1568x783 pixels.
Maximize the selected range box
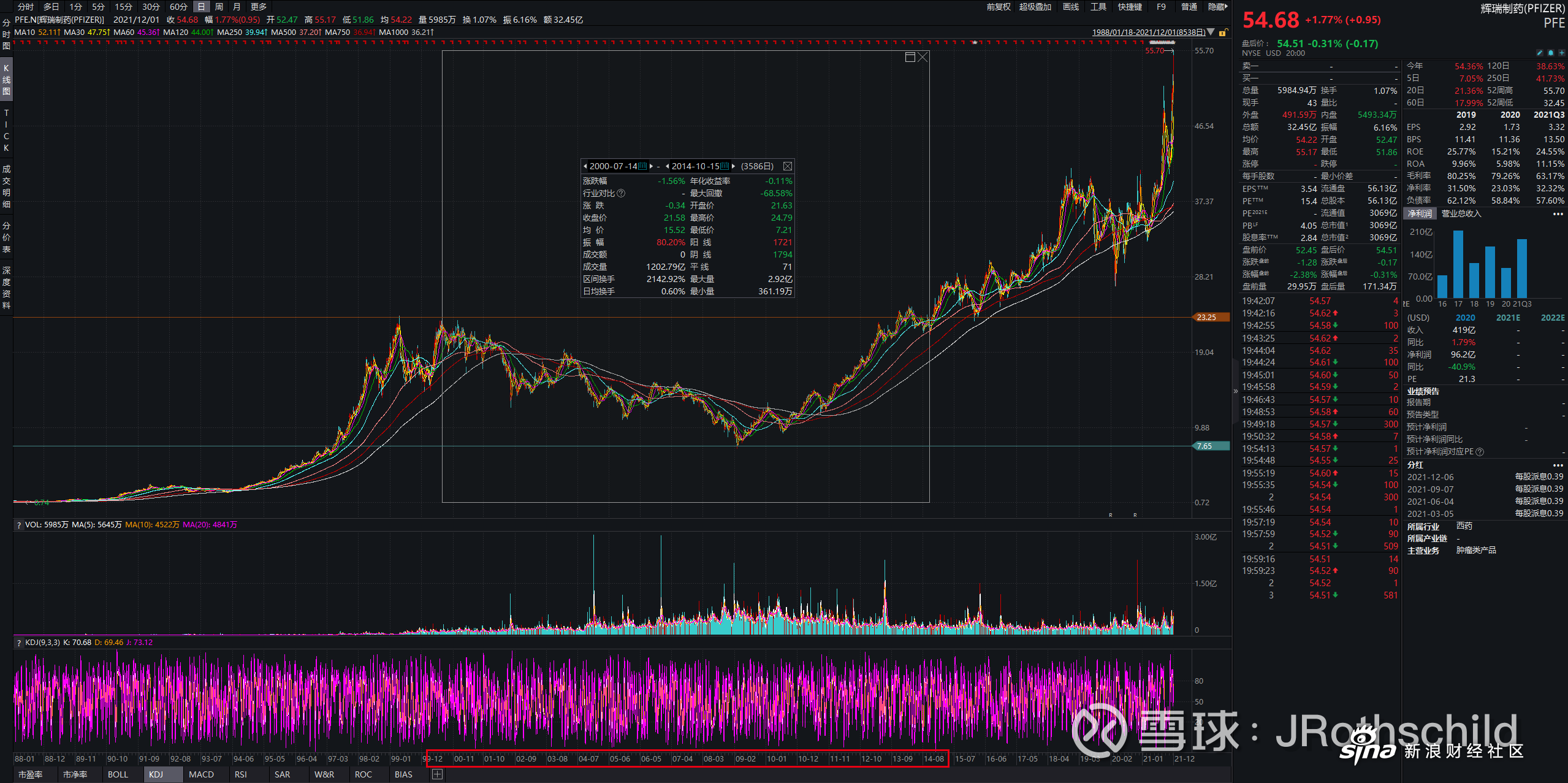910,57
